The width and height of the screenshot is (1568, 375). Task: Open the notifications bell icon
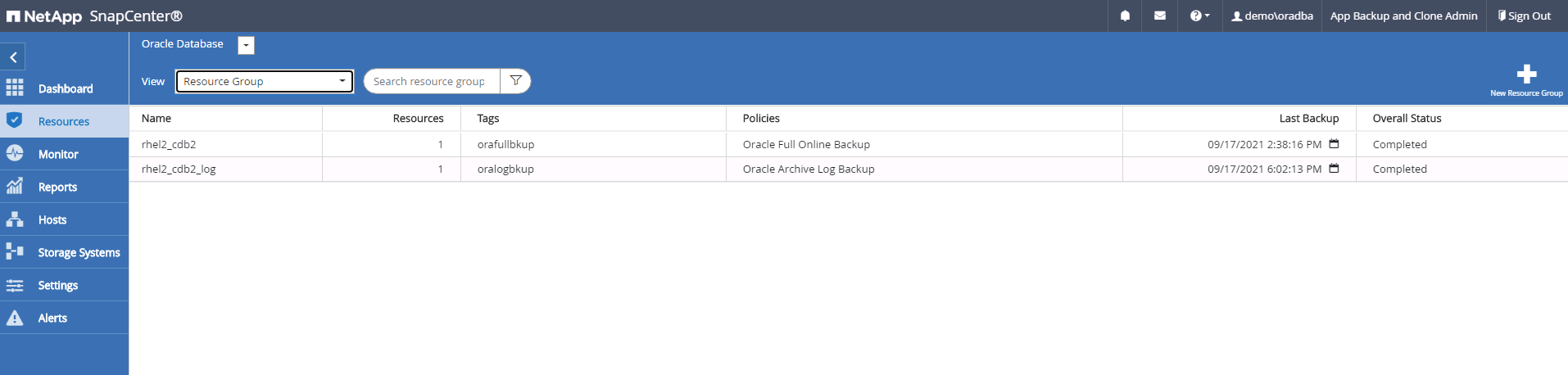coord(1125,16)
